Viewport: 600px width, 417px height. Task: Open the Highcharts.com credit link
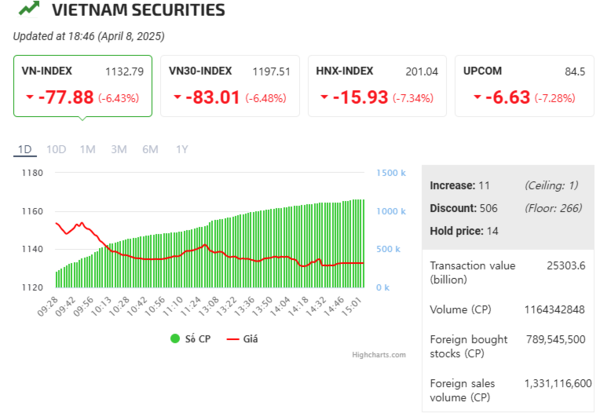378,355
